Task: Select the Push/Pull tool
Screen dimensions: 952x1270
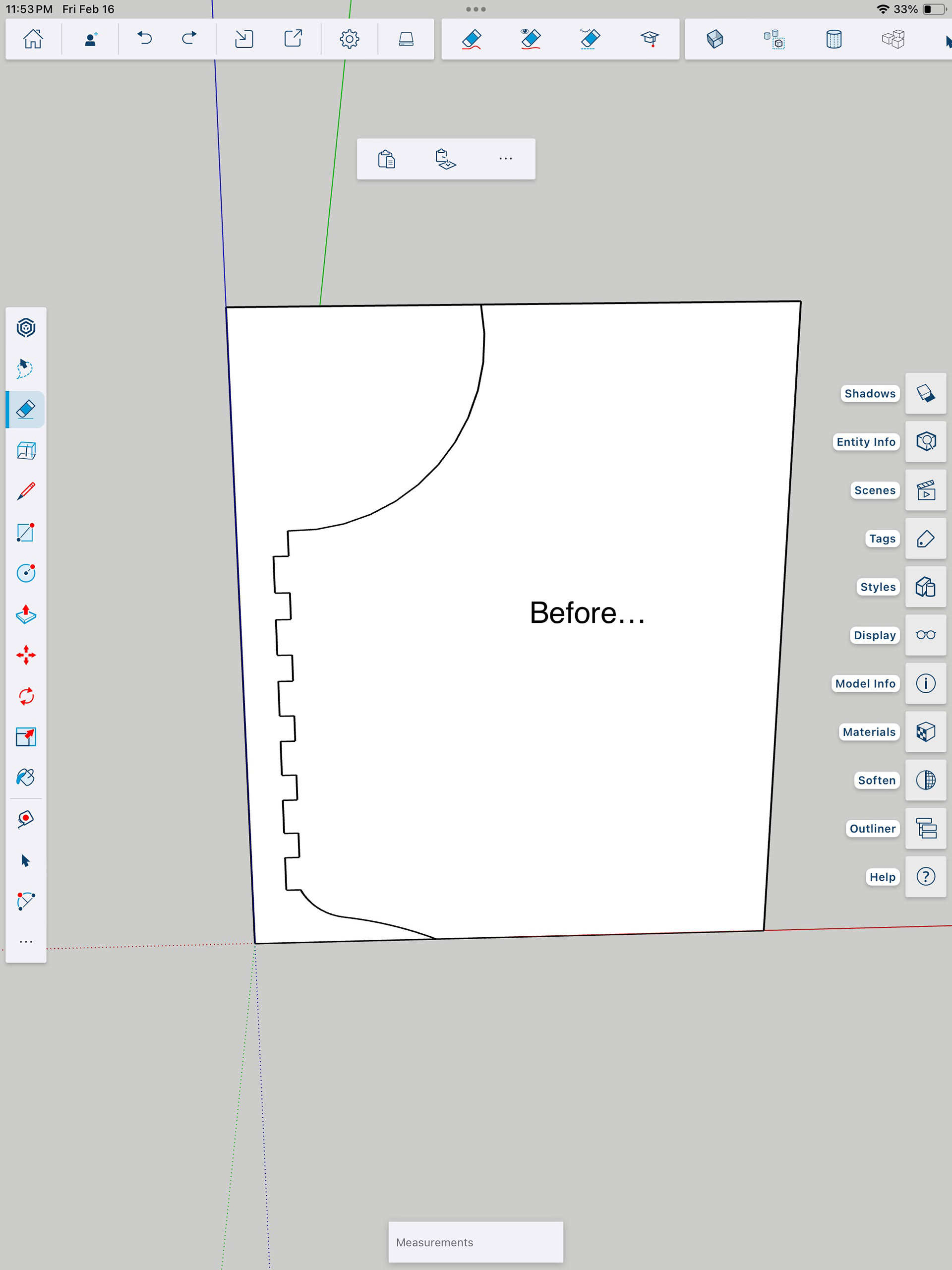Action: click(26, 614)
